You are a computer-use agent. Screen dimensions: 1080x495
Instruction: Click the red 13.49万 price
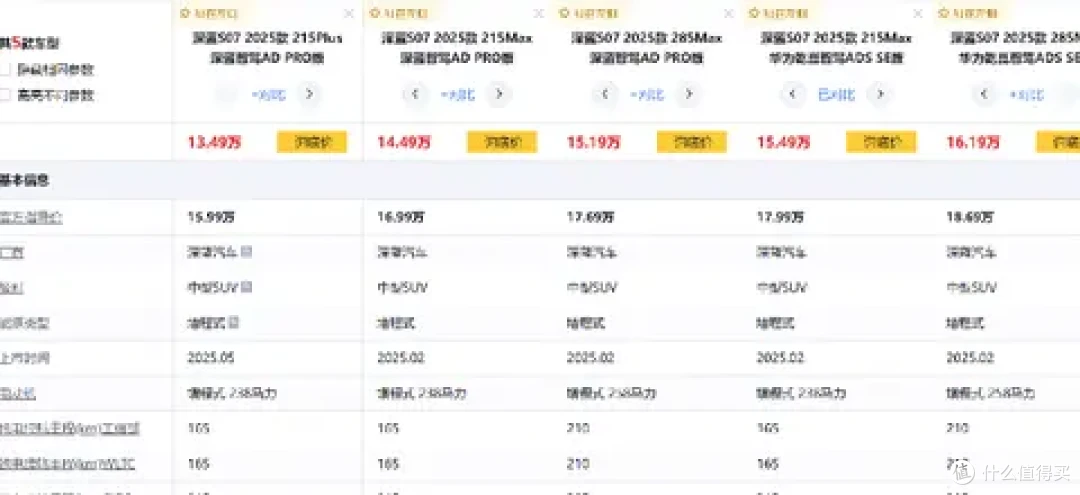click(214, 143)
